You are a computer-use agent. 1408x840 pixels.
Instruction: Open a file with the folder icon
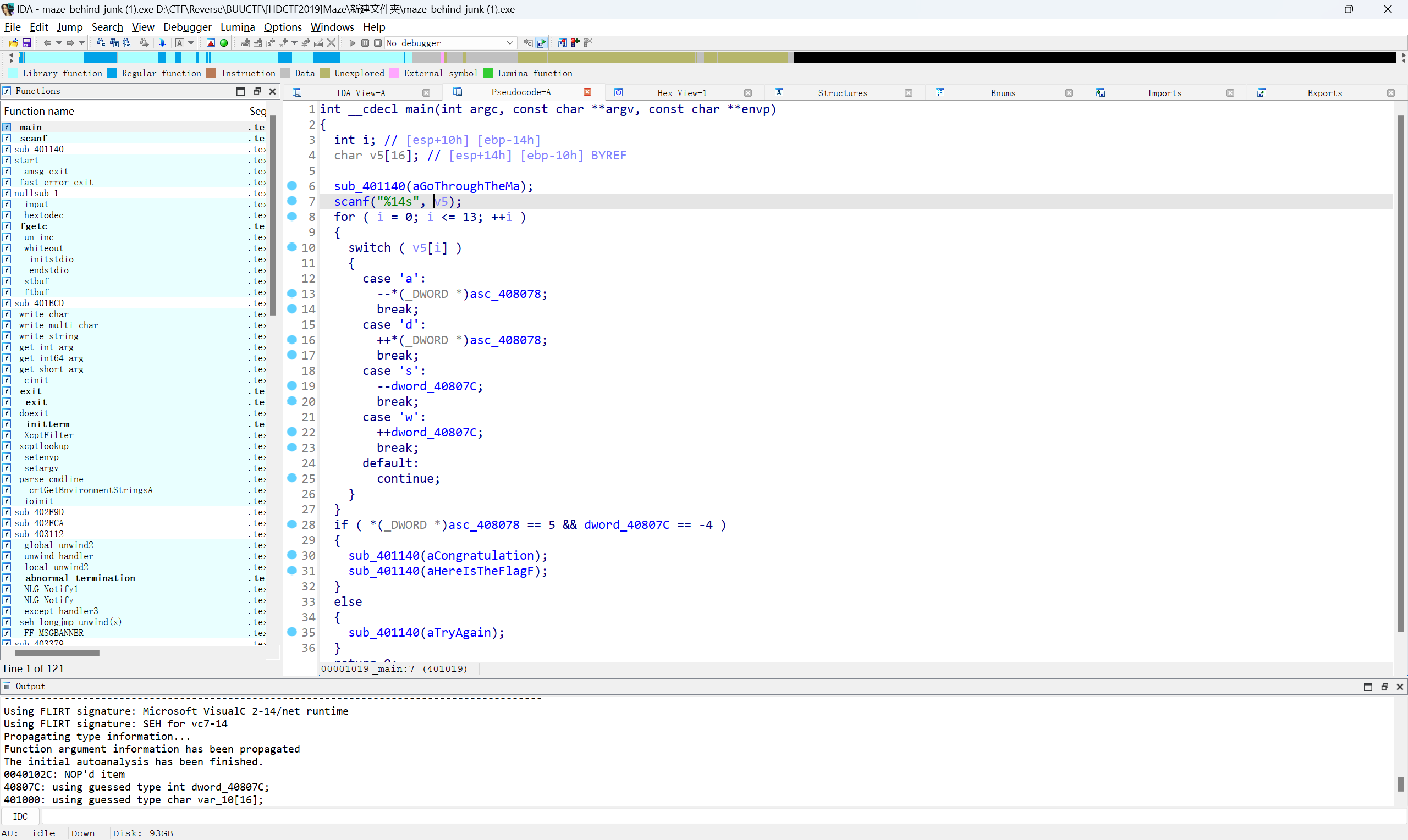coord(14,43)
